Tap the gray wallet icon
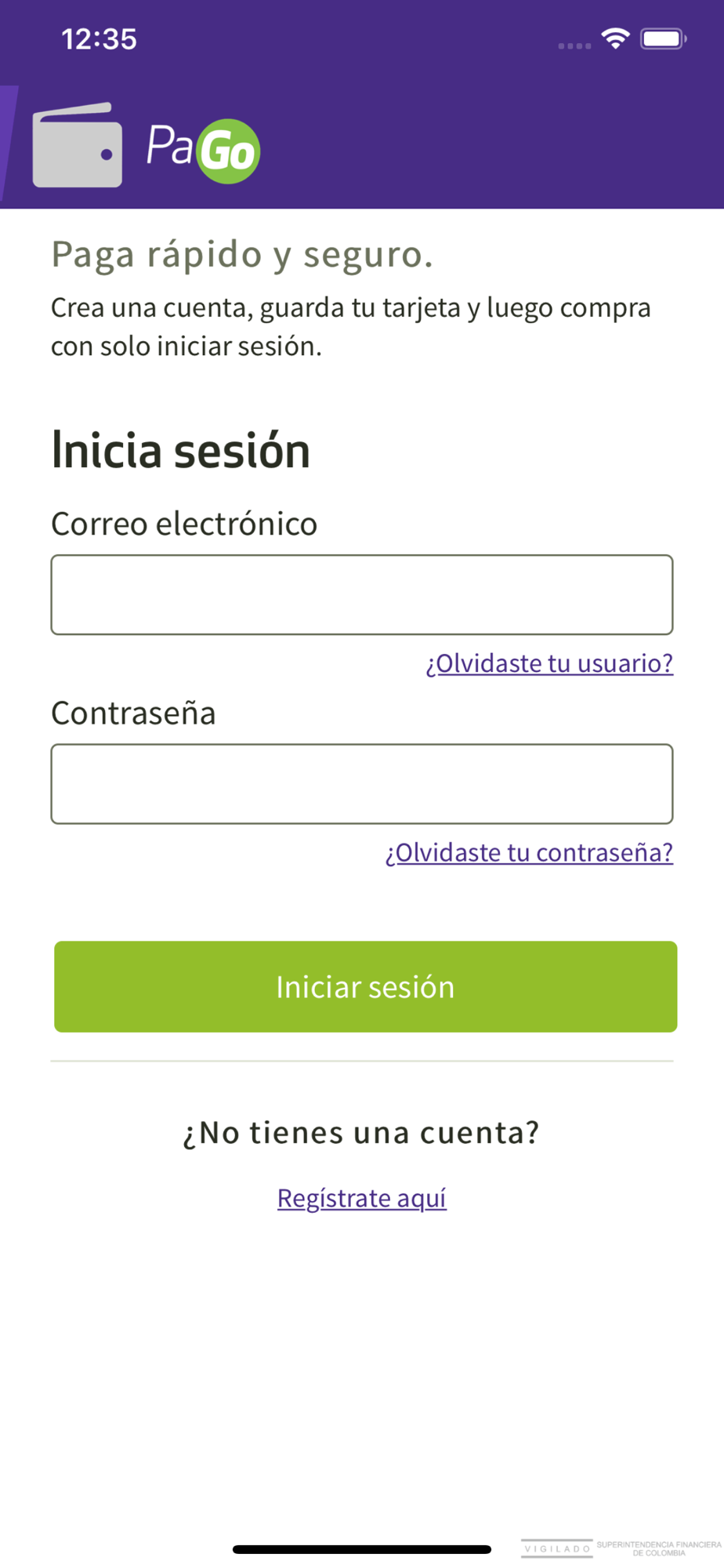724x1568 pixels. tap(78, 145)
